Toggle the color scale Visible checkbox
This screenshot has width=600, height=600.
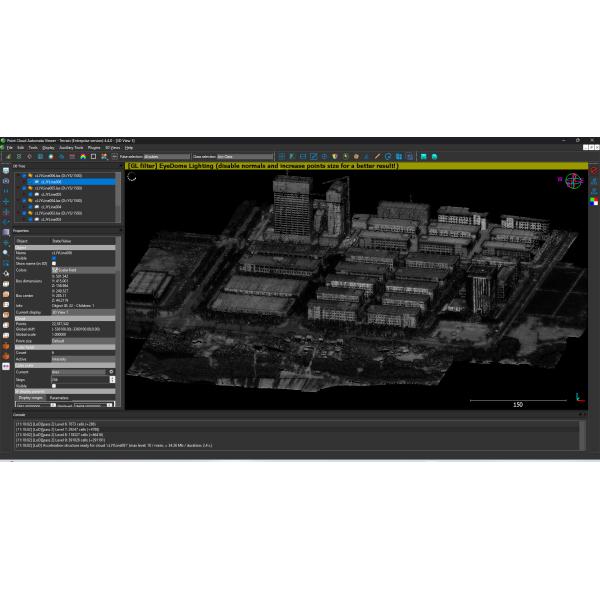56,386
